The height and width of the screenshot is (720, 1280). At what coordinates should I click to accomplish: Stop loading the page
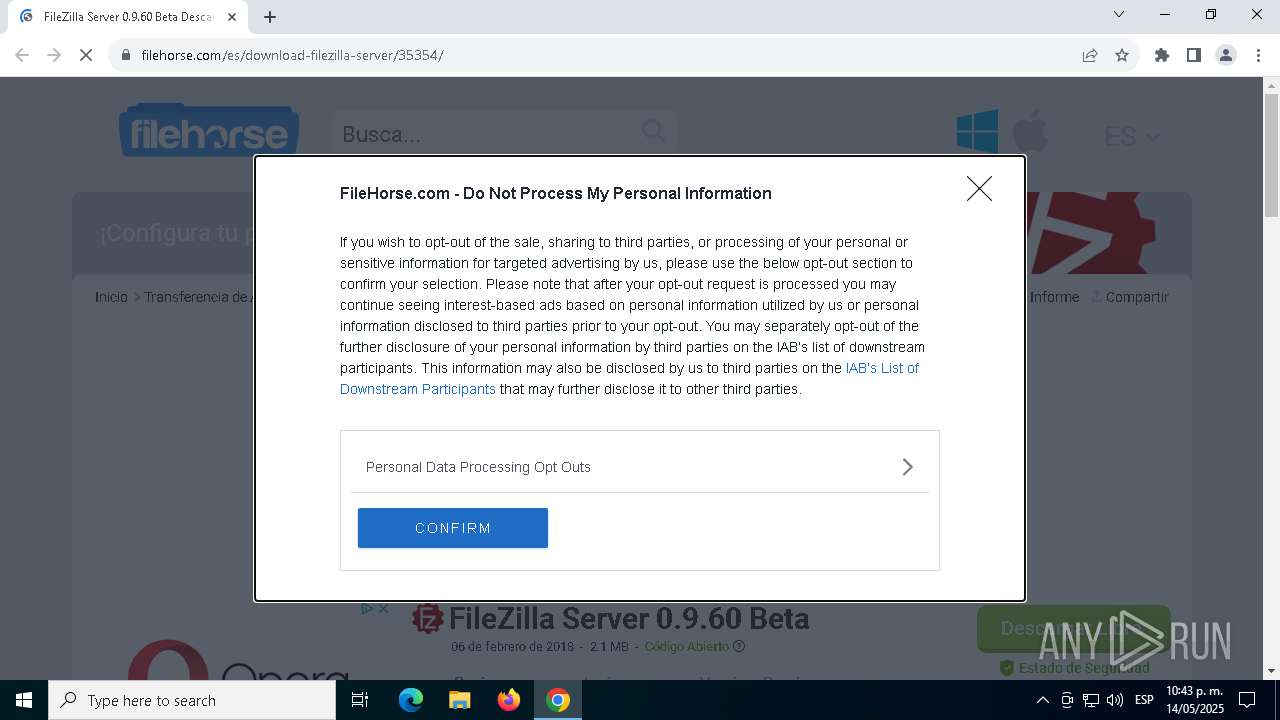86,55
